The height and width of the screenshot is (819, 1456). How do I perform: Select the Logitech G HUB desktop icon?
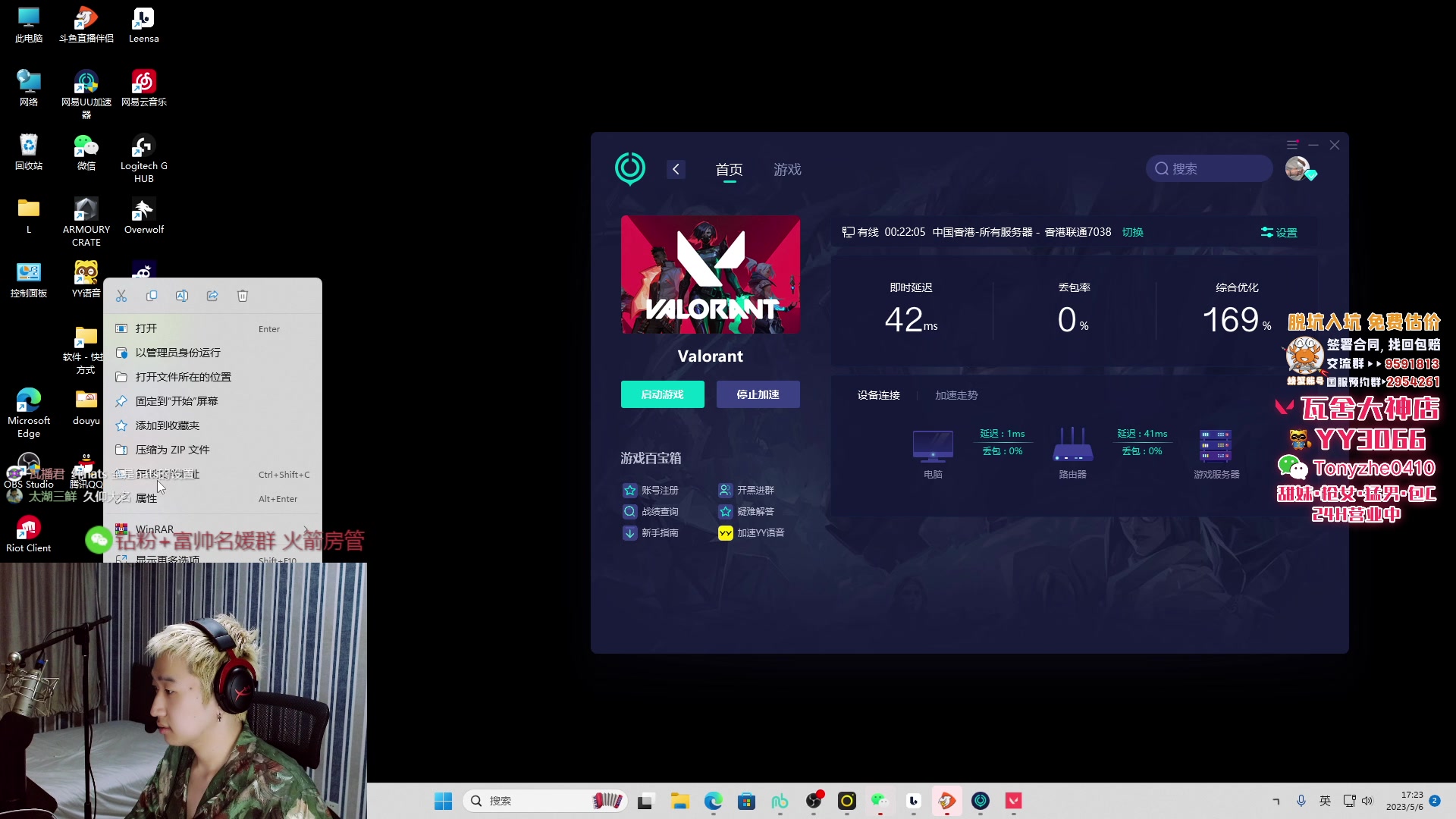click(x=143, y=158)
